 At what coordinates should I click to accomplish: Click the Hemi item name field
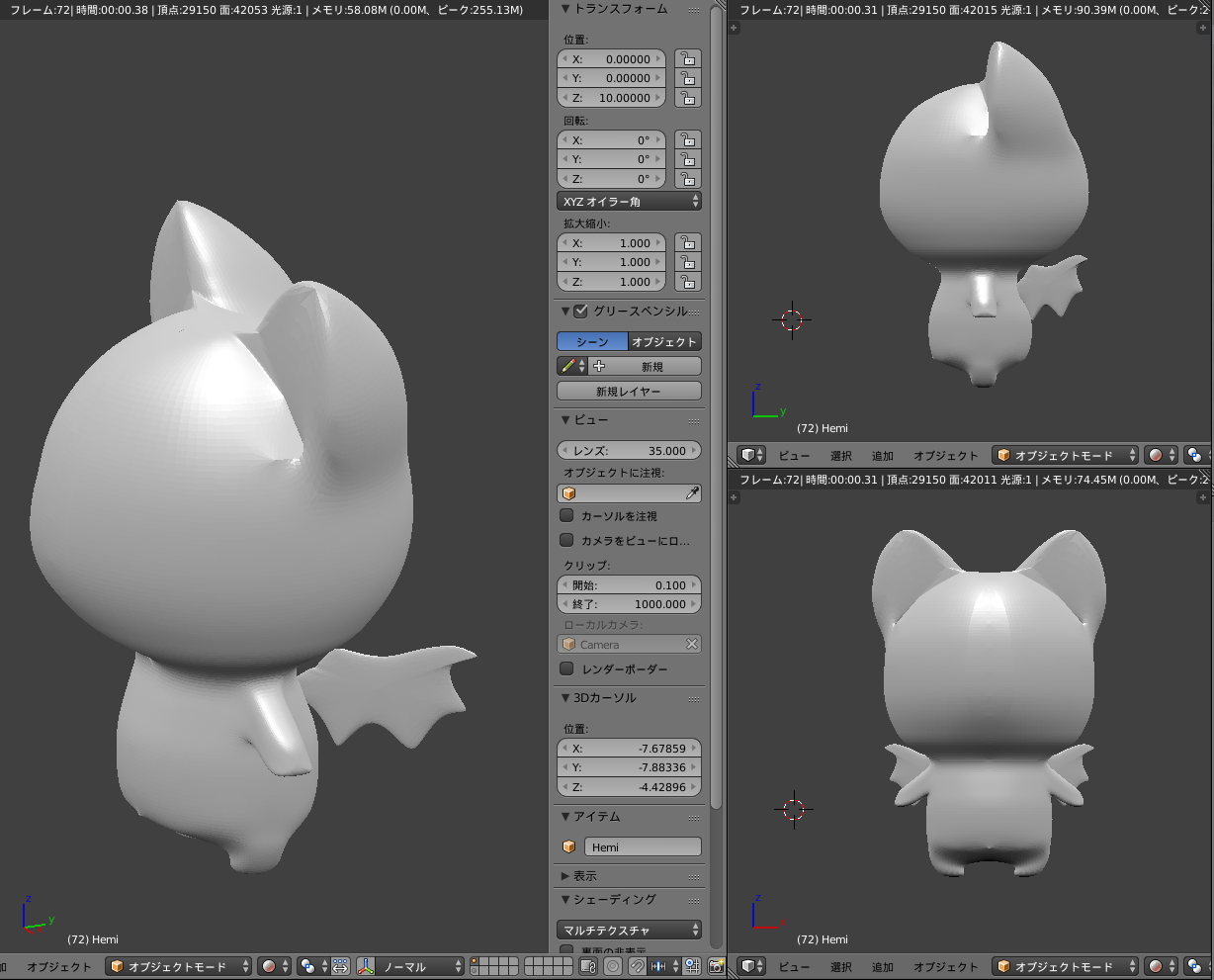click(643, 847)
